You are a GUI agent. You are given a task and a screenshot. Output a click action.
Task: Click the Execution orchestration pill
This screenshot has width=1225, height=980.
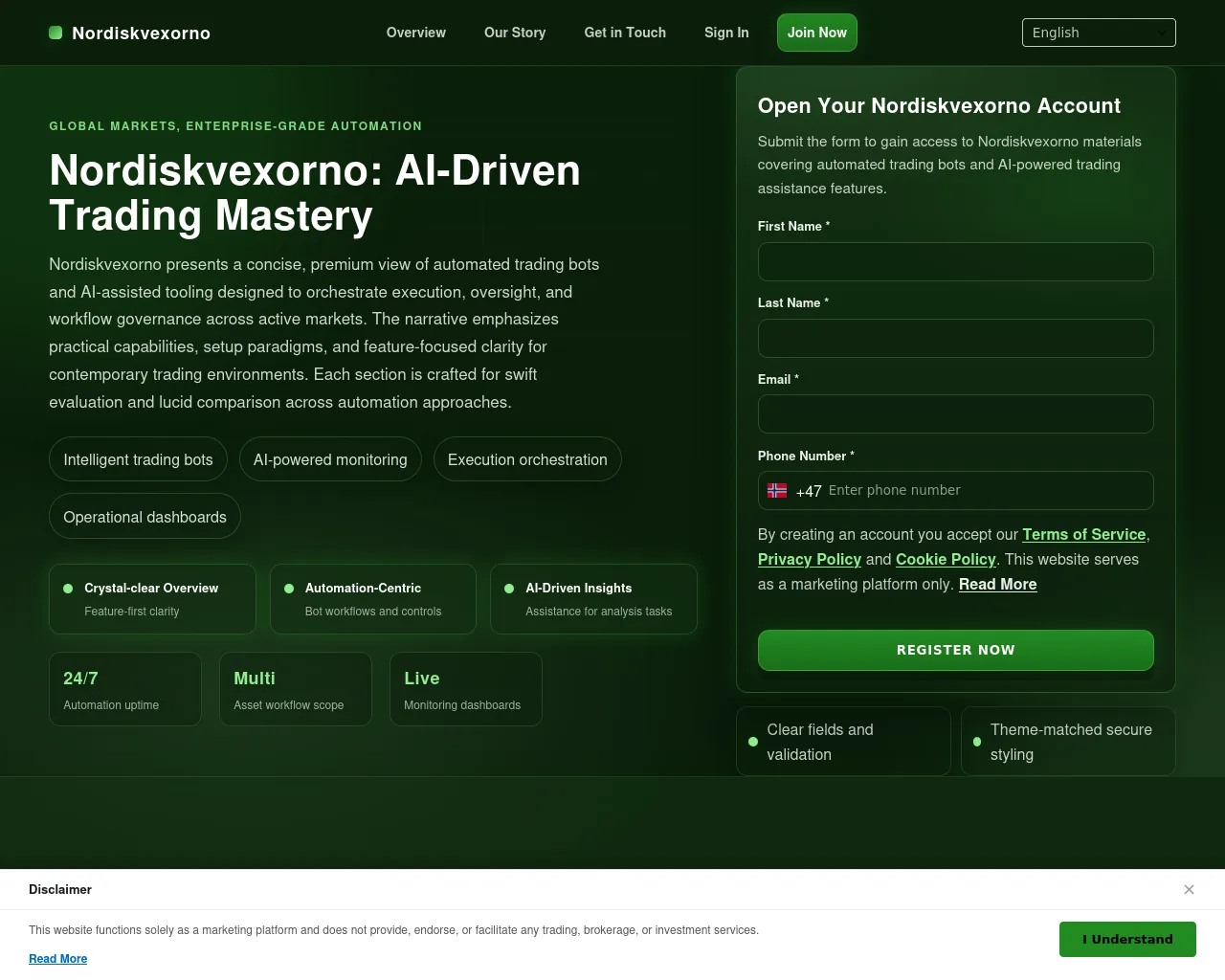click(527, 459)
